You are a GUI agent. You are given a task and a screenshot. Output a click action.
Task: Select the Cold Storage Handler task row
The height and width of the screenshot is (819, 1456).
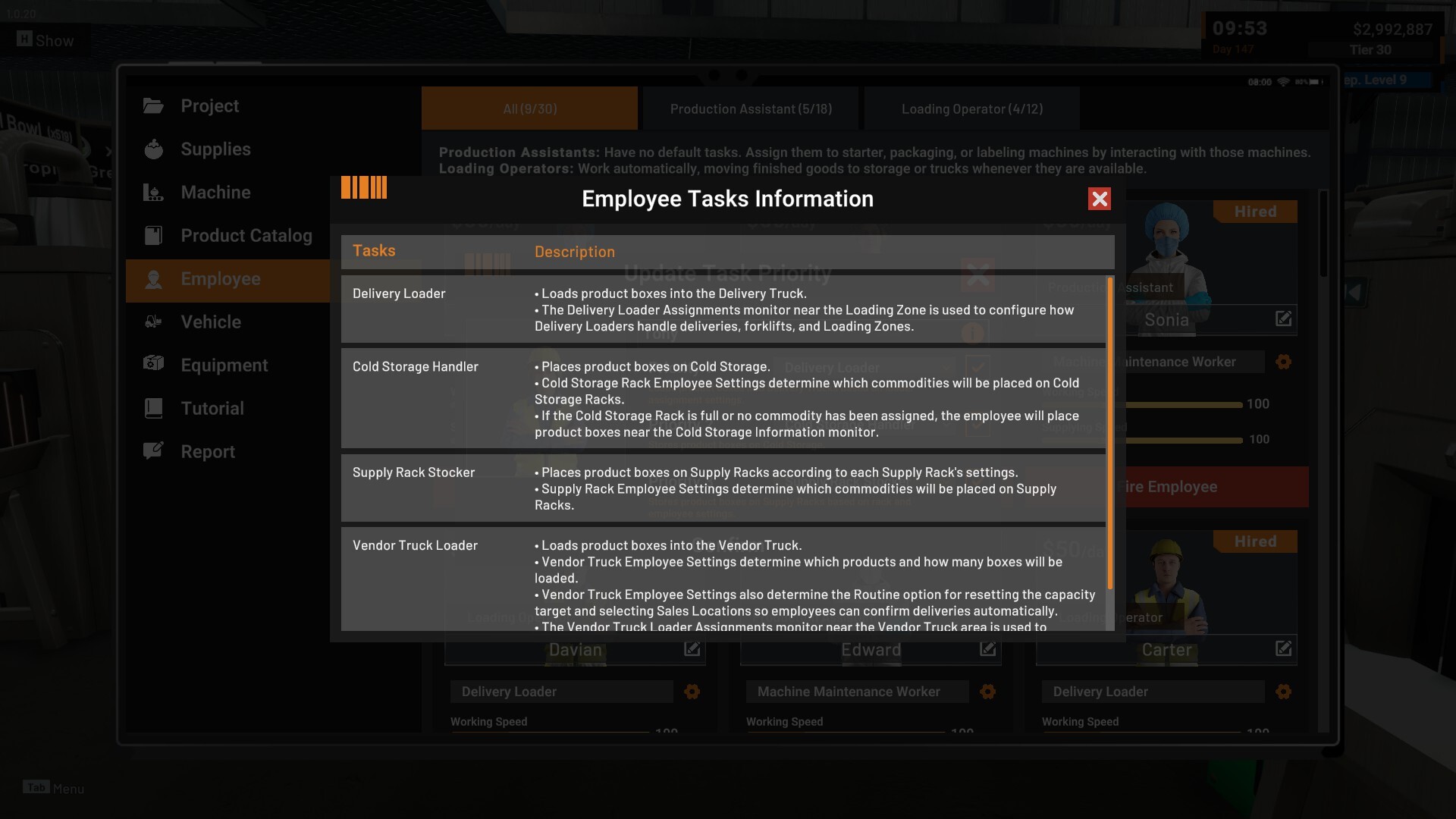coord(723,399)
